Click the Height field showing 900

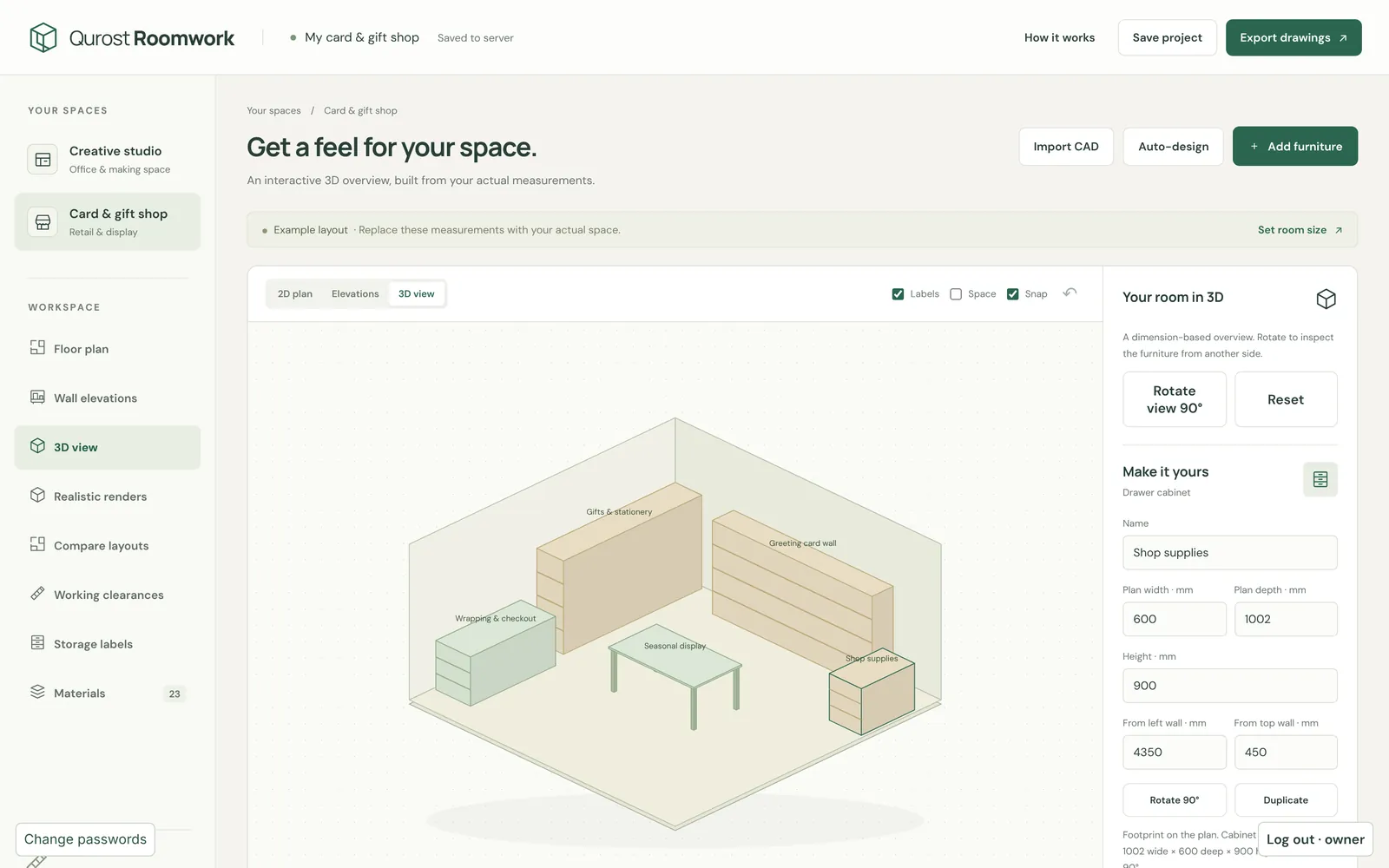click(x=1229, y=686)
